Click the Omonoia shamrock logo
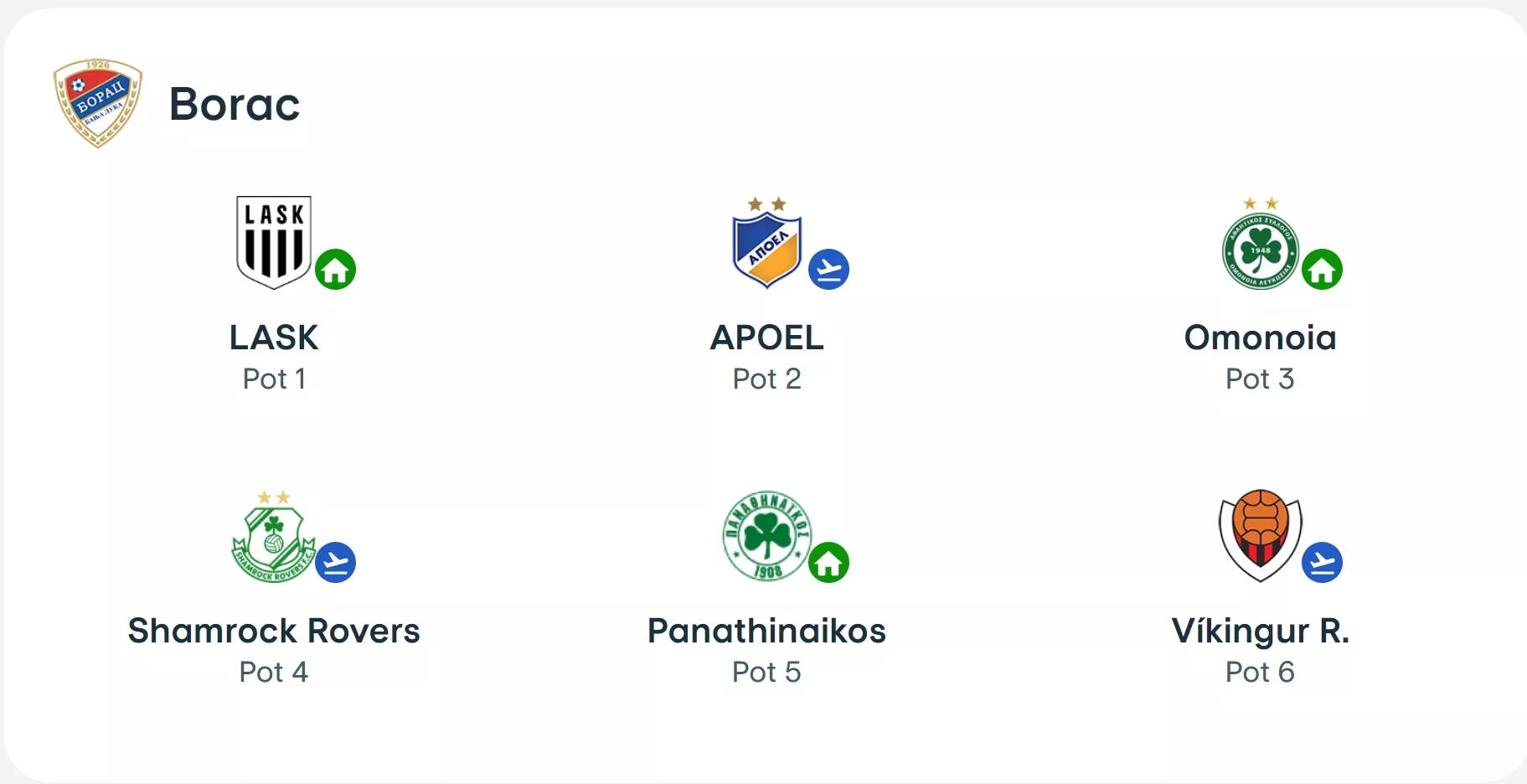Image resolution: width=1527 pixels, height=784 pixels. point(1260,248)
